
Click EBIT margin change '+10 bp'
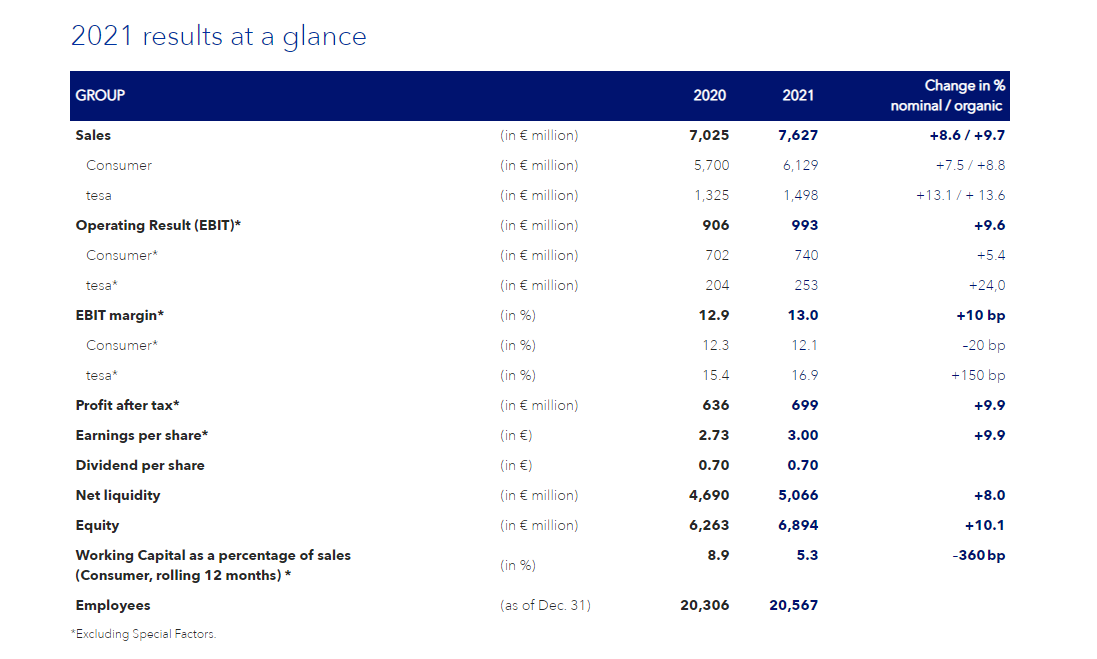(x=981, y=316)
